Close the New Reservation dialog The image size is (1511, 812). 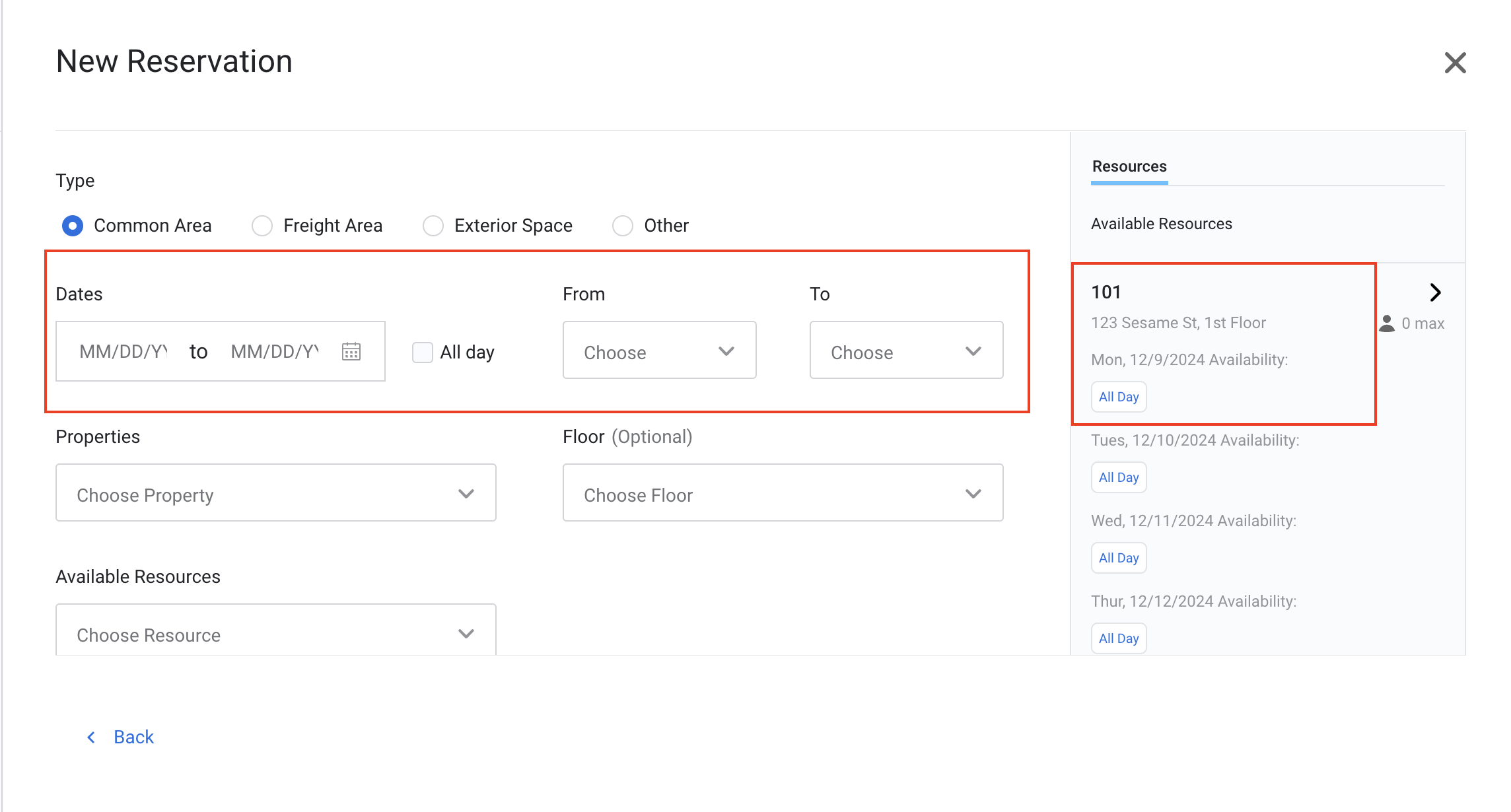[1455, 63]
